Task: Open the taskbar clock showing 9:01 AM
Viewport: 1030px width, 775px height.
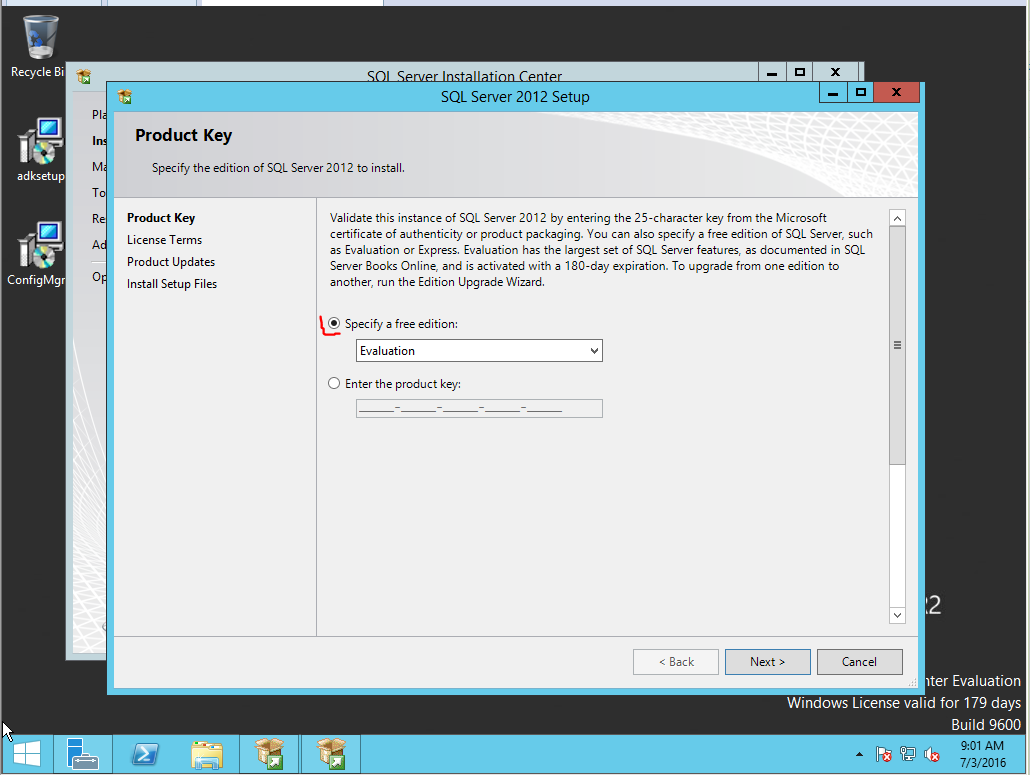Action: tap(982, 754)
